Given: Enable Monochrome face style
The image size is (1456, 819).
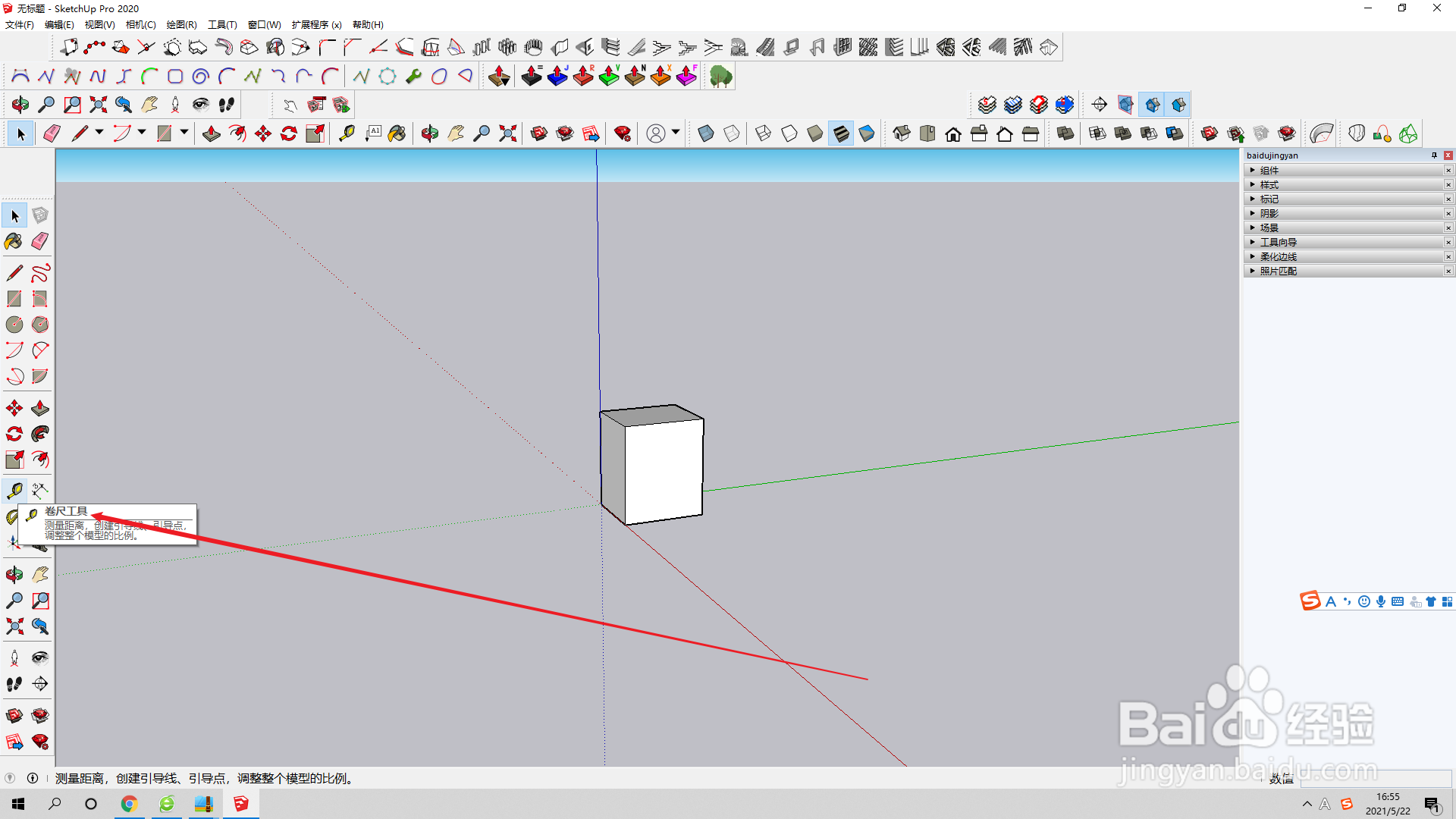Looking at the screenshot, I should [x=867, y=133].
